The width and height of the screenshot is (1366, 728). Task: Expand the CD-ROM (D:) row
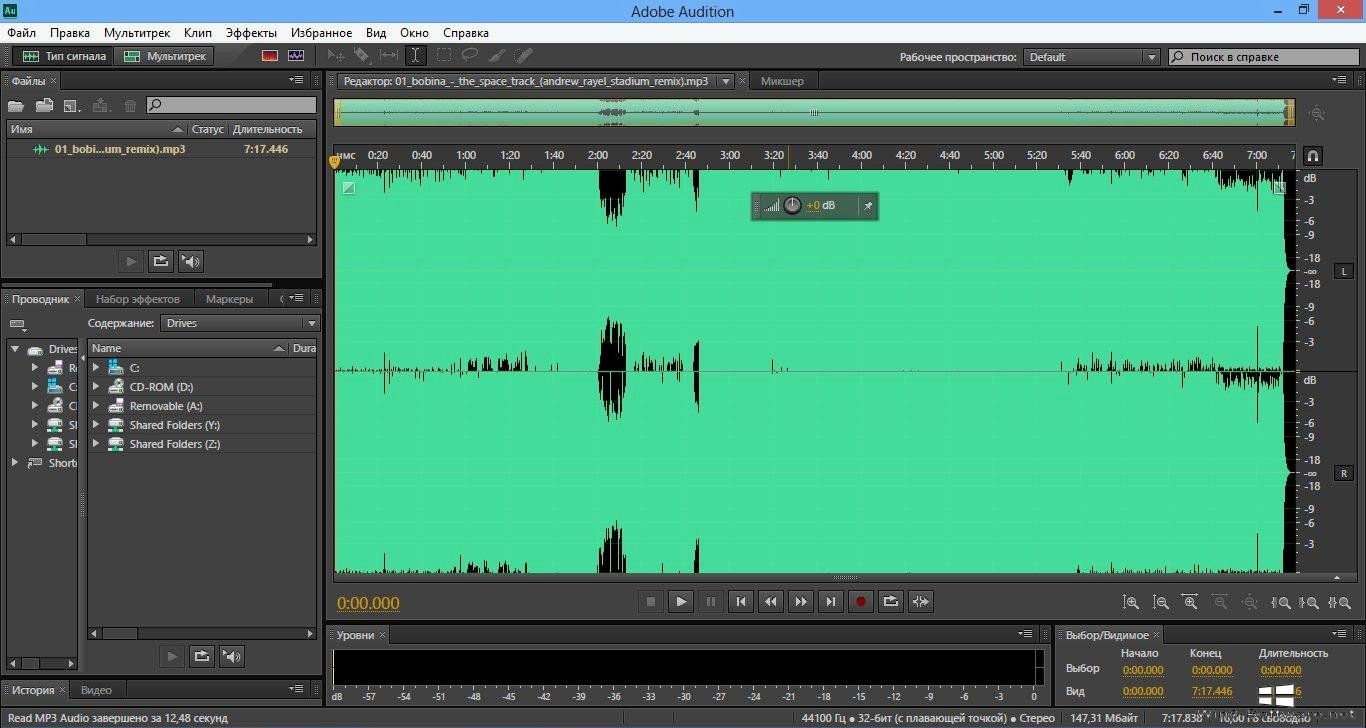pyautogui.click(x=96, y=386)
